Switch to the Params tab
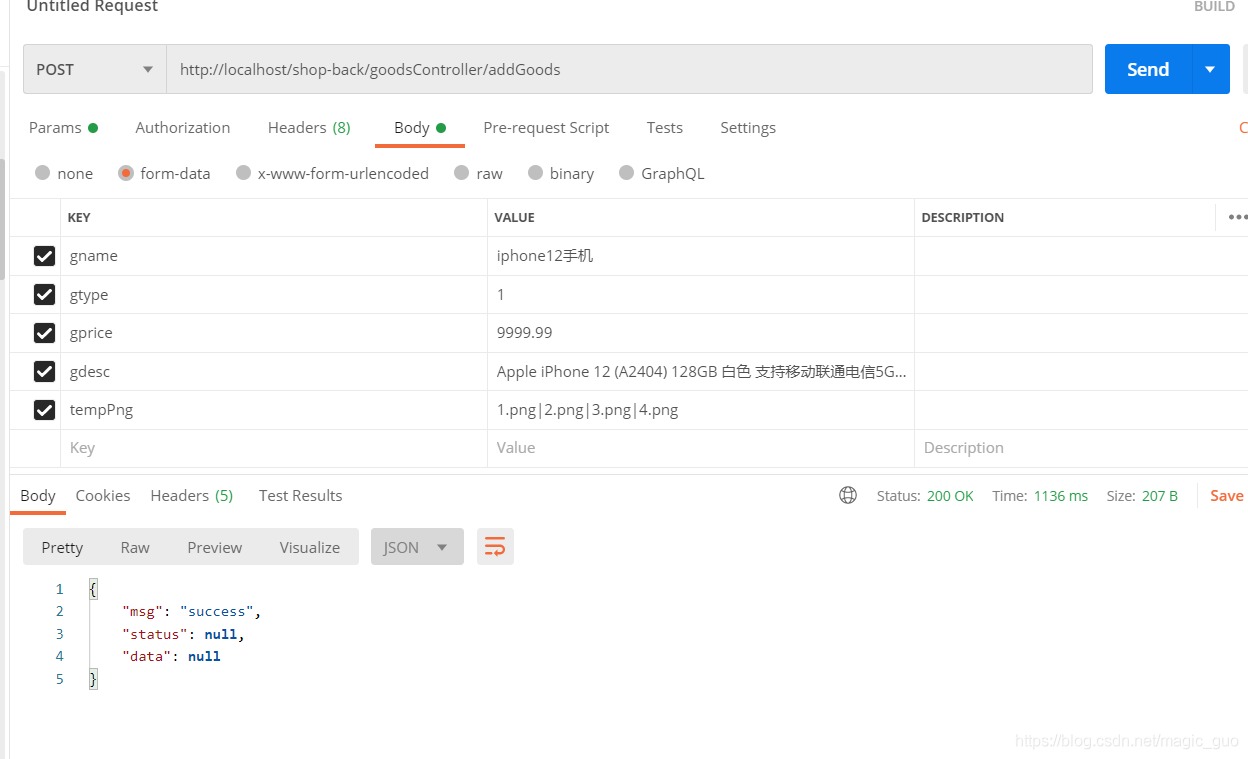 63,127
